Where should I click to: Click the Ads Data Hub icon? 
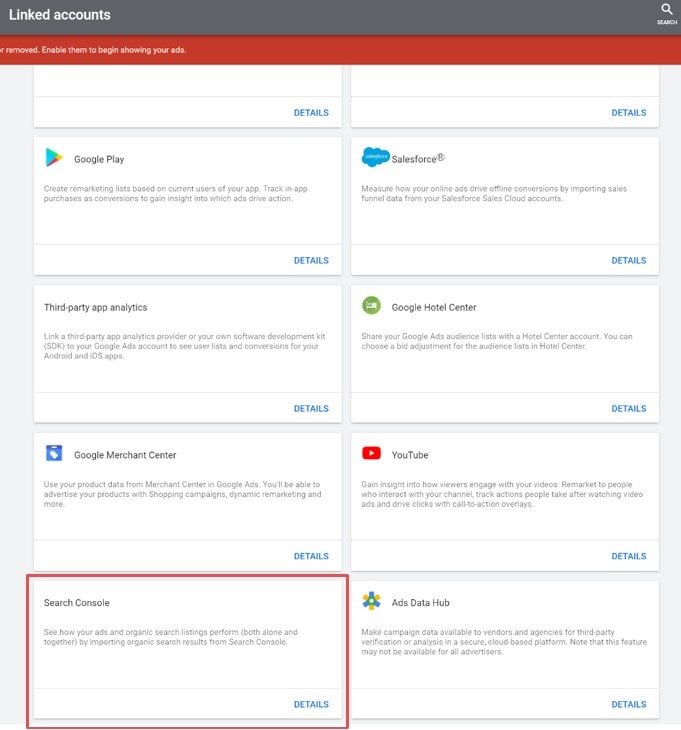tap(372, 602)
